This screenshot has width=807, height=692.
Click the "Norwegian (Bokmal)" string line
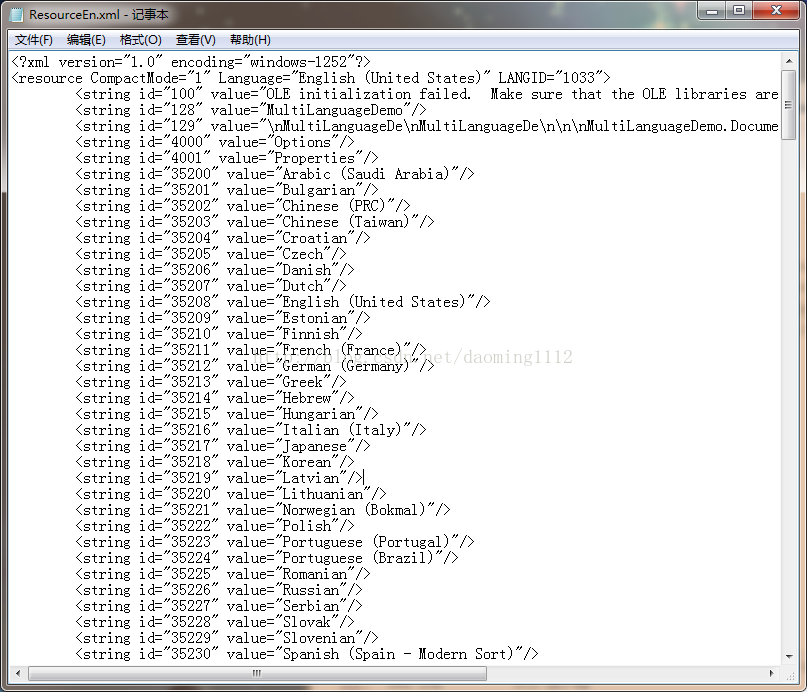click(262, 509)
